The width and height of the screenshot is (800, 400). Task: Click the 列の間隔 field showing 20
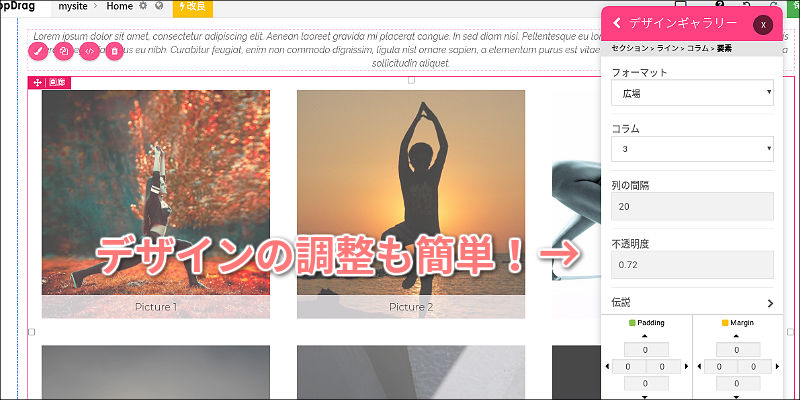point(692,206)
